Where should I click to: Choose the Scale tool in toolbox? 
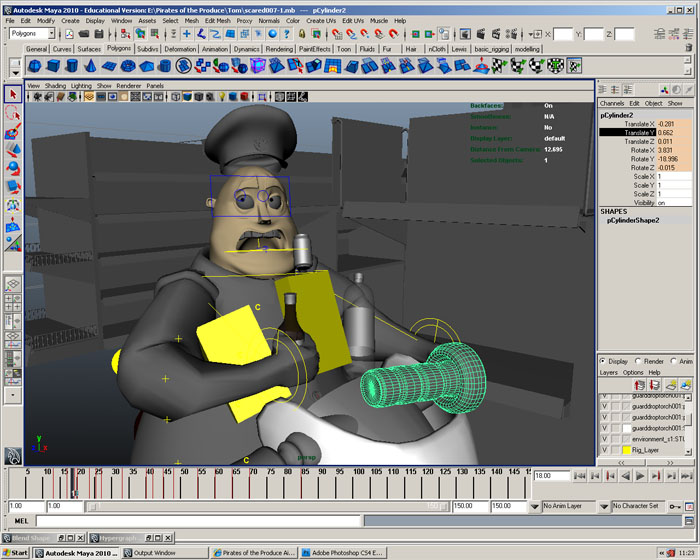(x=13, y=187)
